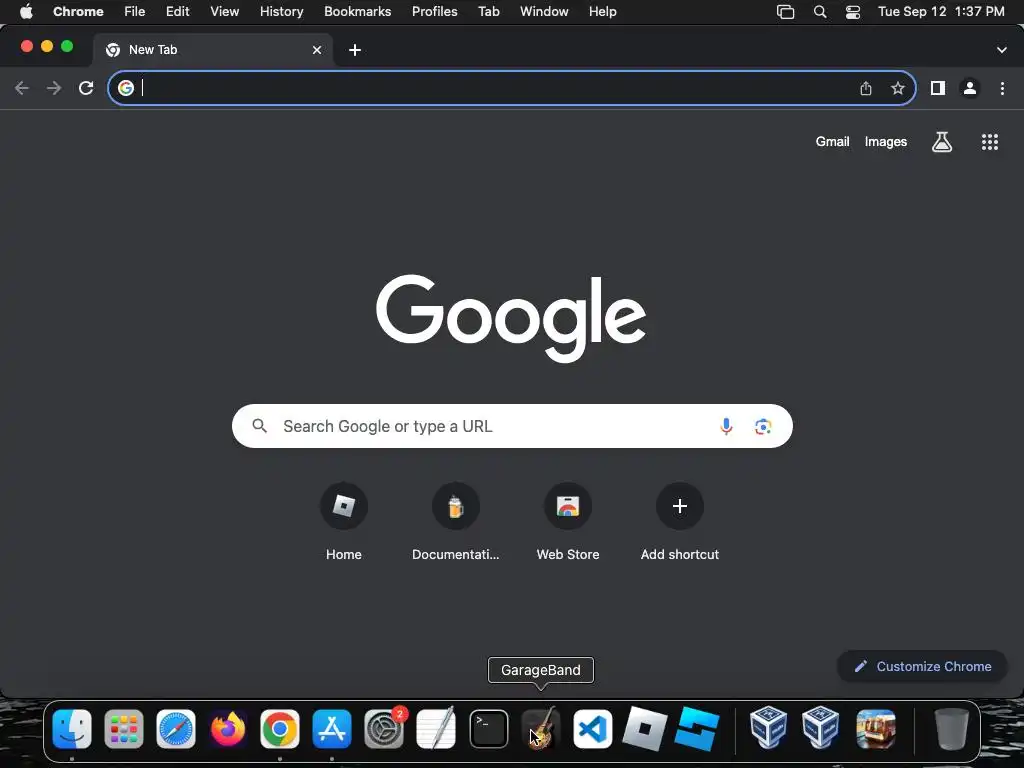Launch GarageBand from the Dock
Screen dimensions: 1024x768
point(541,729)
